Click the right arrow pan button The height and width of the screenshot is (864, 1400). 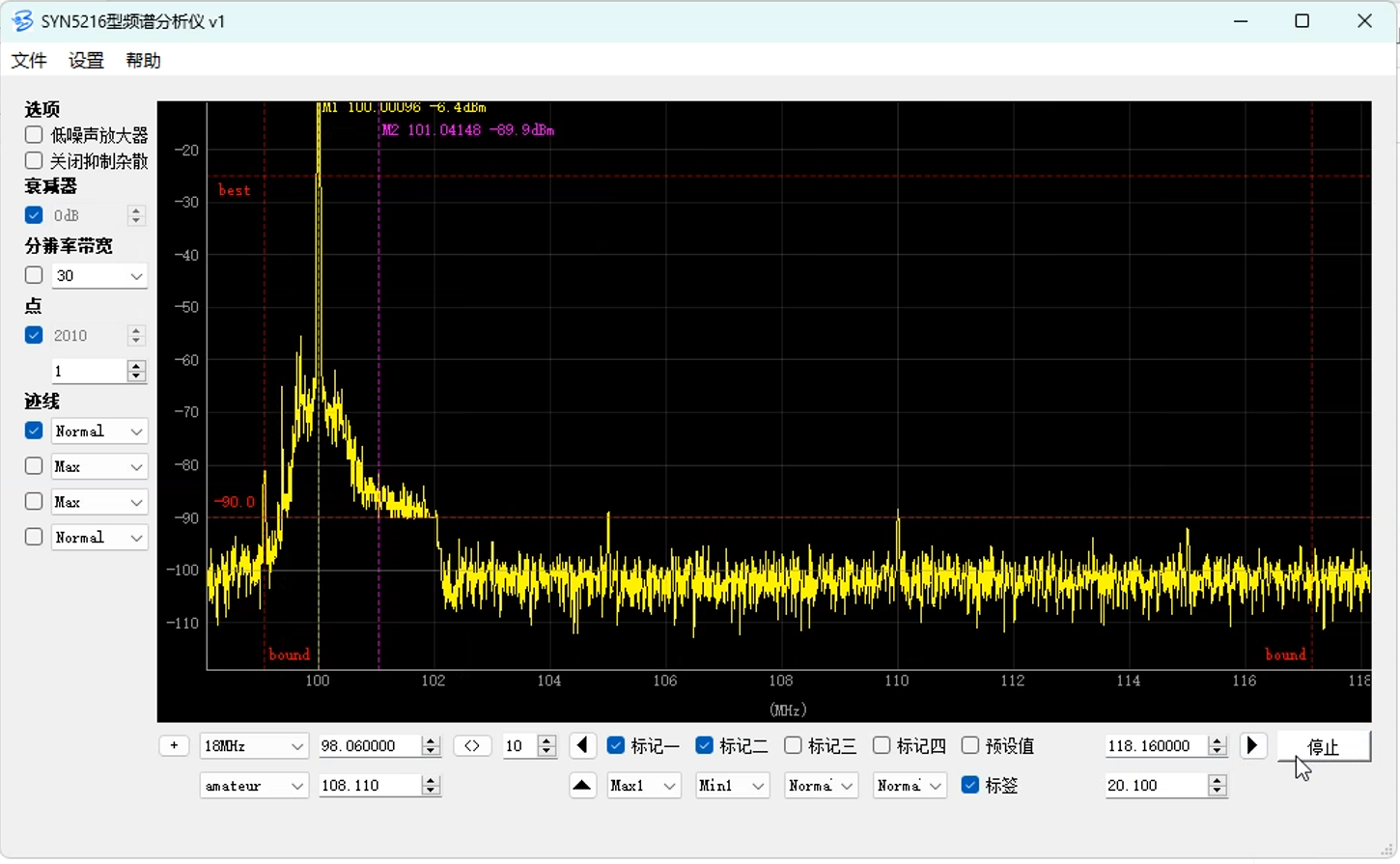[1252, 745]
